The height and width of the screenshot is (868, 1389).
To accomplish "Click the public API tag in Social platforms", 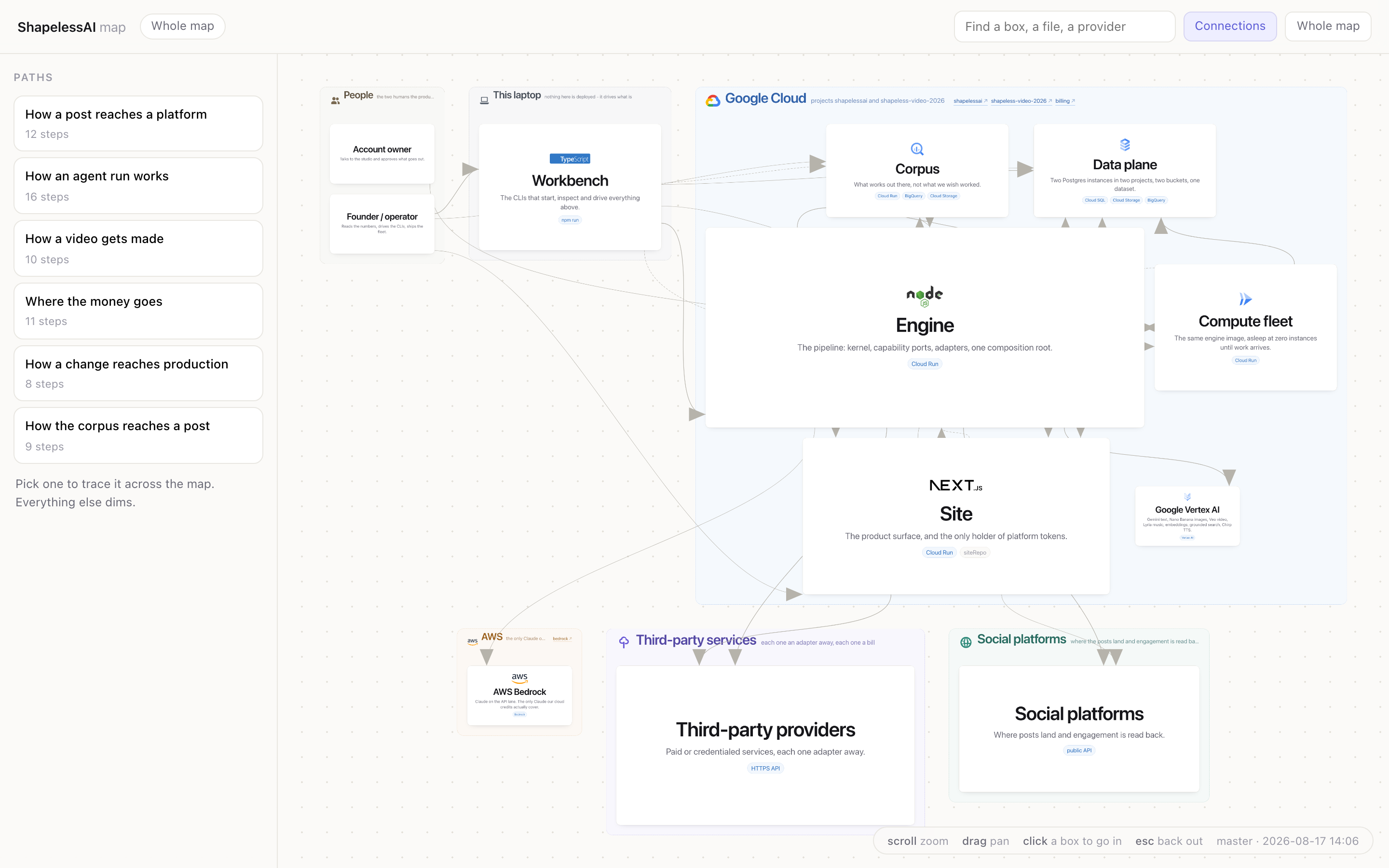I will [x=1079, y=751].
